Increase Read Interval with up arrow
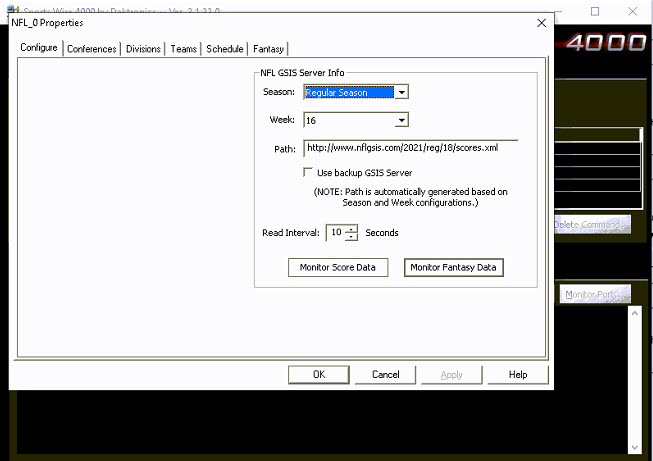This screenshot has height=461, width=653. click(350, 229)
